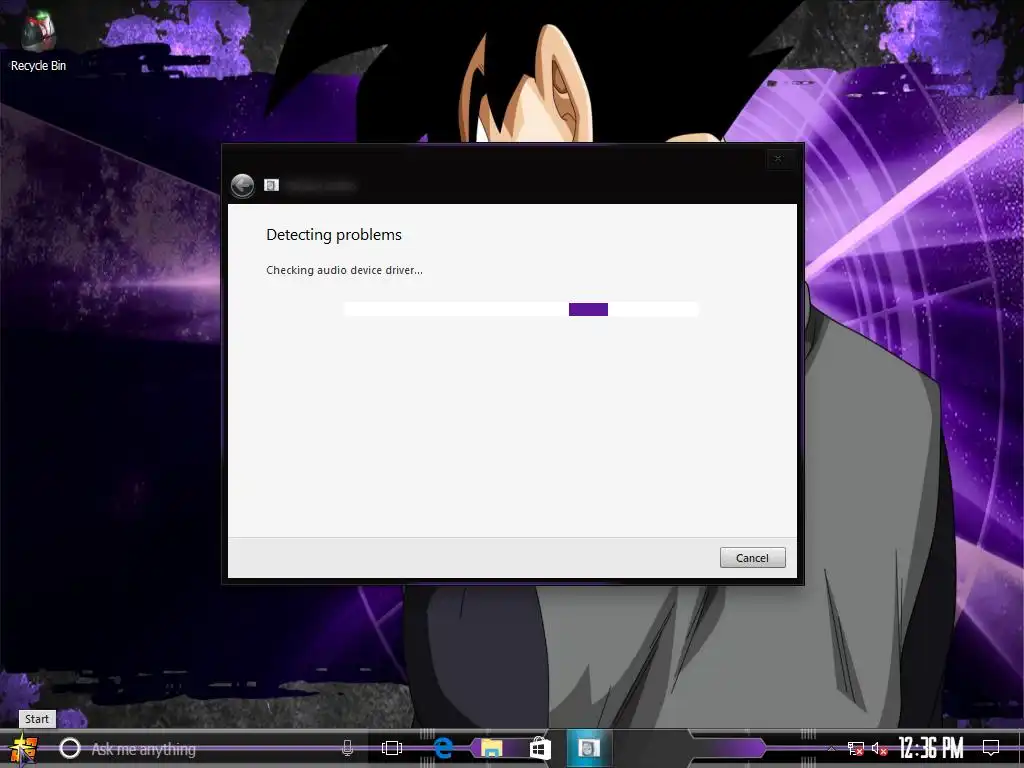Screen dimensions: 1024x768
Task: Show hidden system tray icons
Action: point(831,749)
